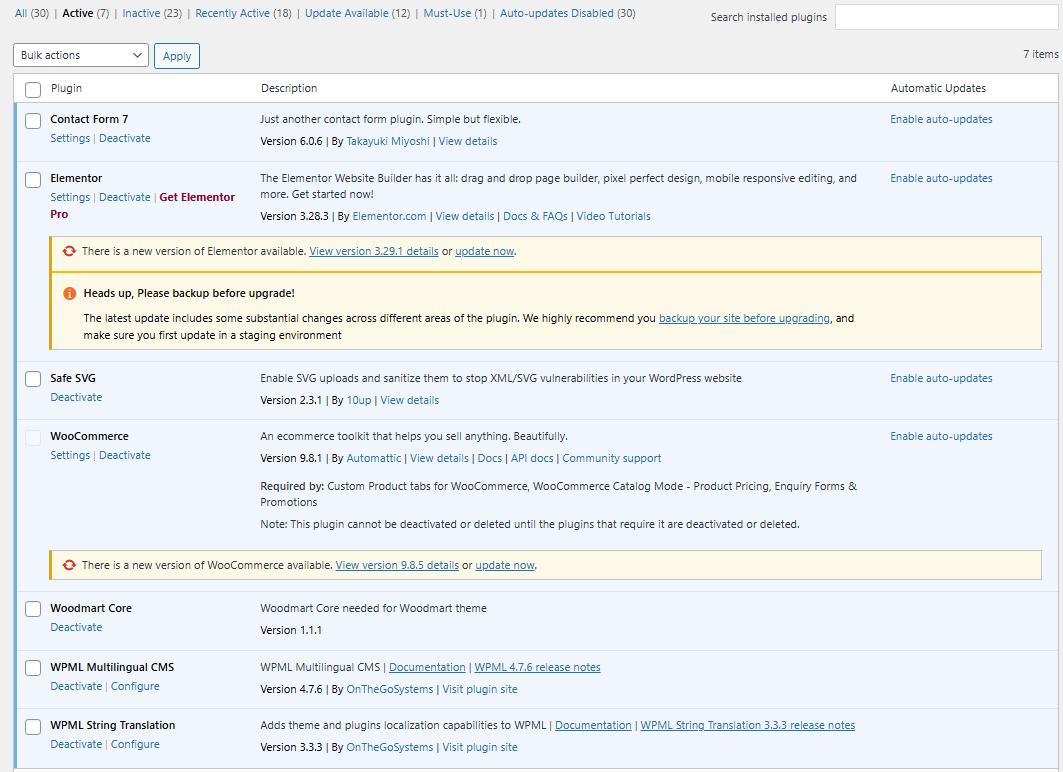Deactivate WPML Multilingual CMS

coord(76,687)
